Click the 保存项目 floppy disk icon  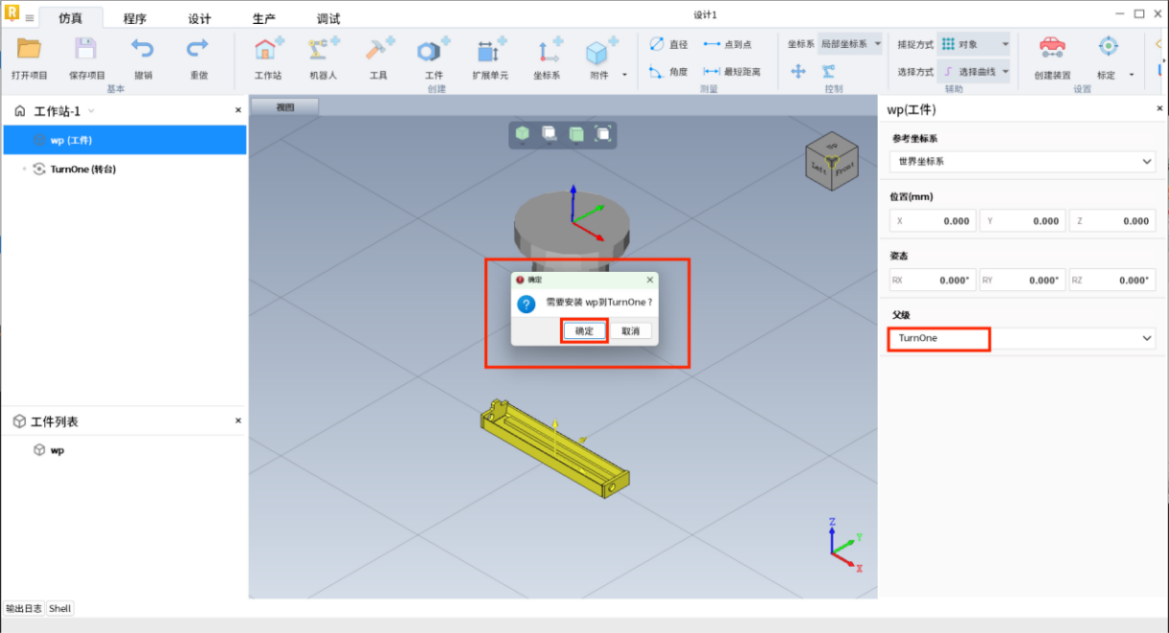pyautogui.click(x=86, y=49)
